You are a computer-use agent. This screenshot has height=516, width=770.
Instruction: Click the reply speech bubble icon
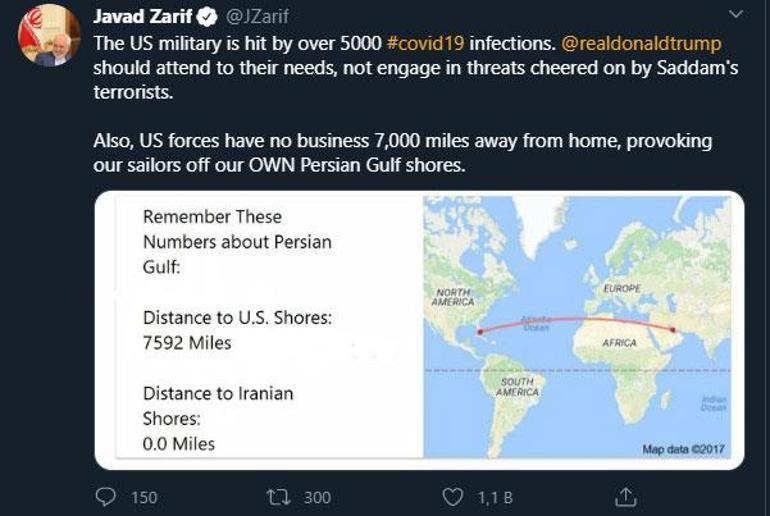point(106,496)
